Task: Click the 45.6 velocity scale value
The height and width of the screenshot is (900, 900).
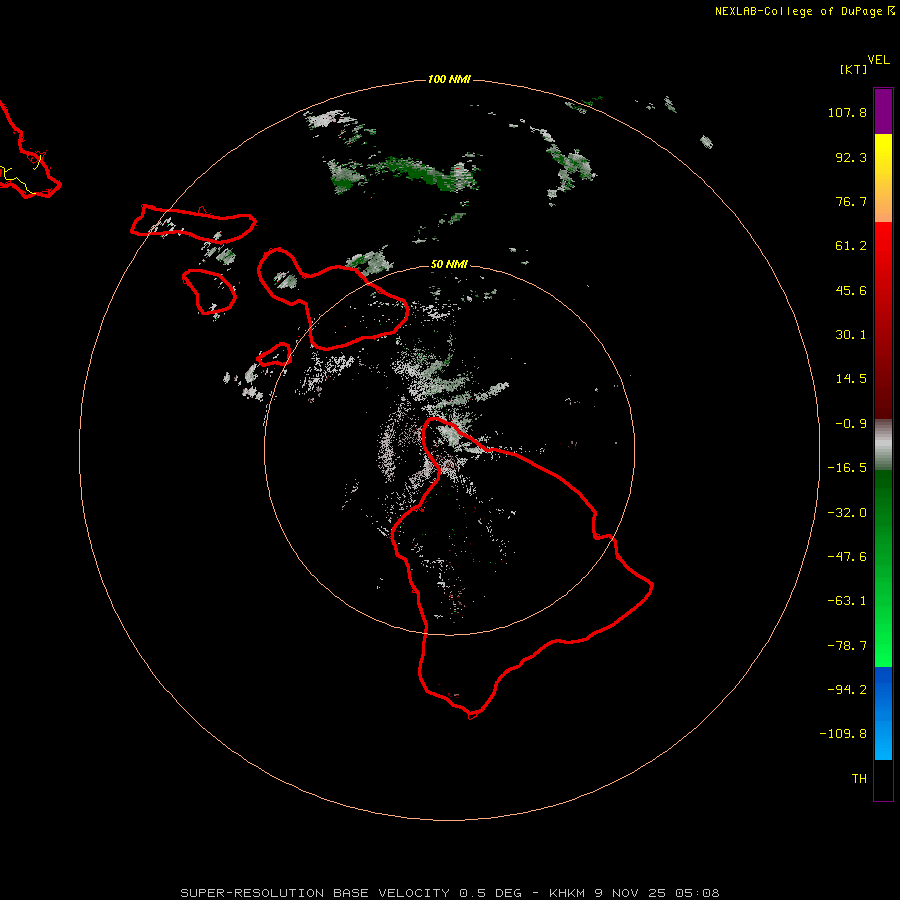Action: [851, 290]
